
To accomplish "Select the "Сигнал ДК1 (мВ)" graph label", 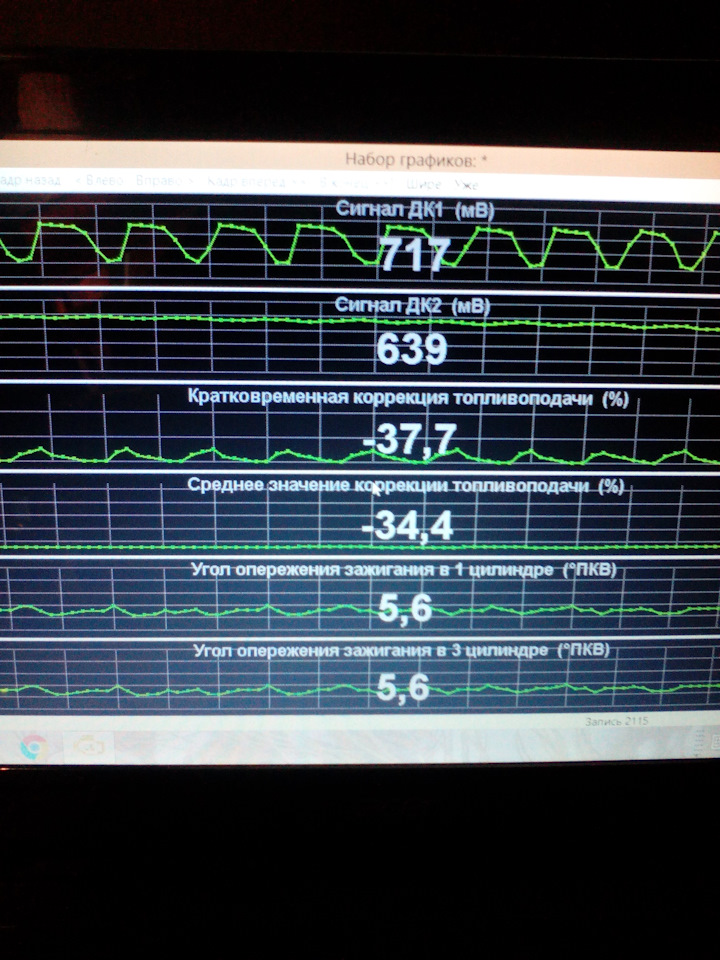I will [x=415, y=210].
